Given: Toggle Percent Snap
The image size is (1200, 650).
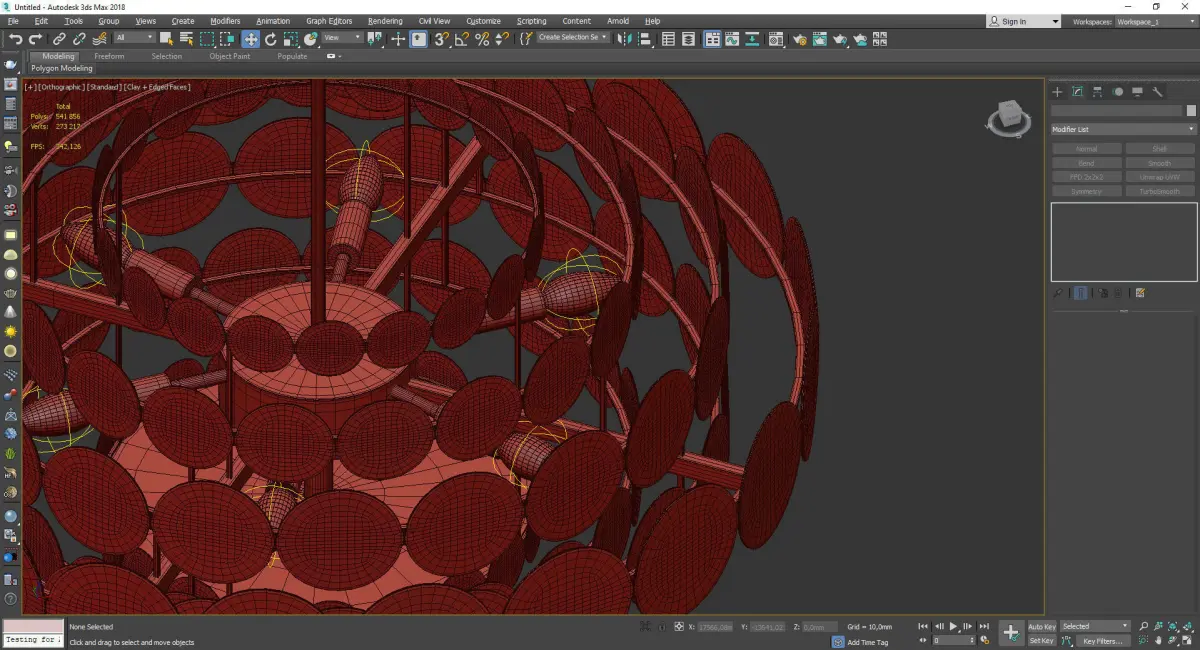Looking at the screenshot, I should (482, 39).
